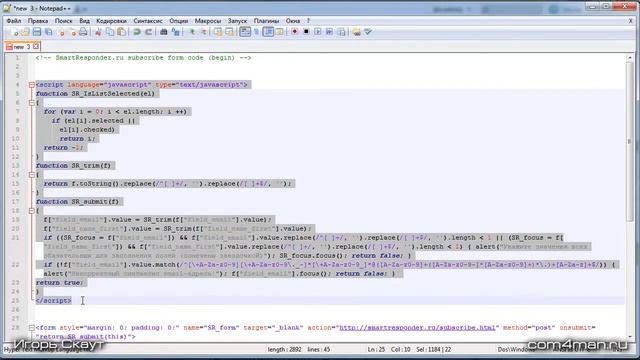This screenshot has height=360, width=640.
Task: Open the Поиск menu
Action: click(63, 21)
